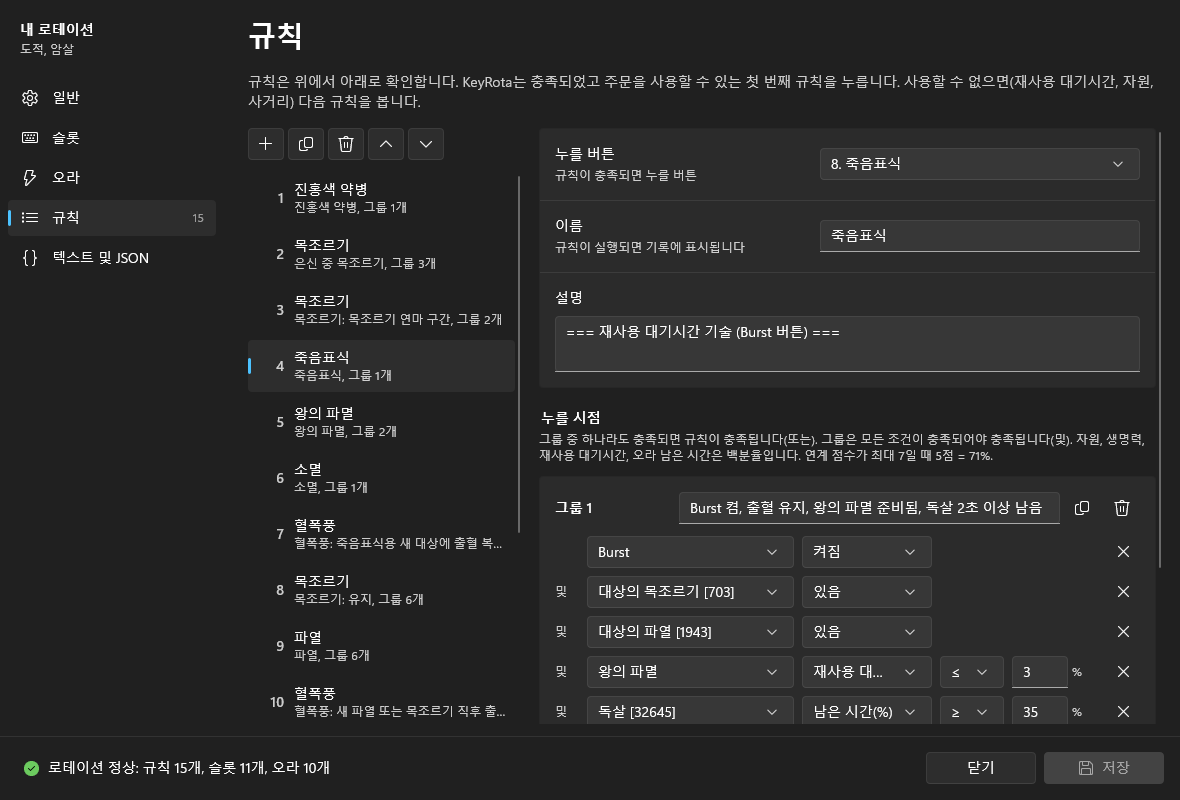
Task: Click the rule detail panel scrollbar
Action: pos(1161,351)
